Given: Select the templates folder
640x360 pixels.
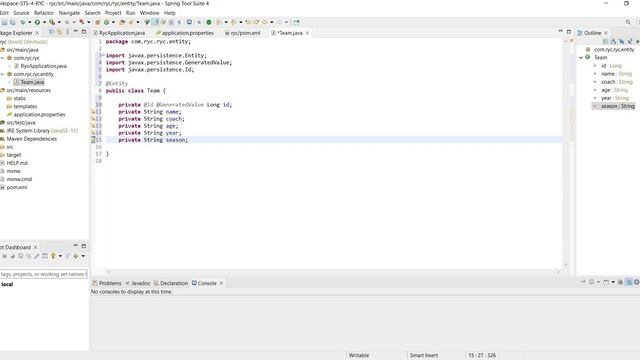Looking at the screenshot, I should (25, 107).
